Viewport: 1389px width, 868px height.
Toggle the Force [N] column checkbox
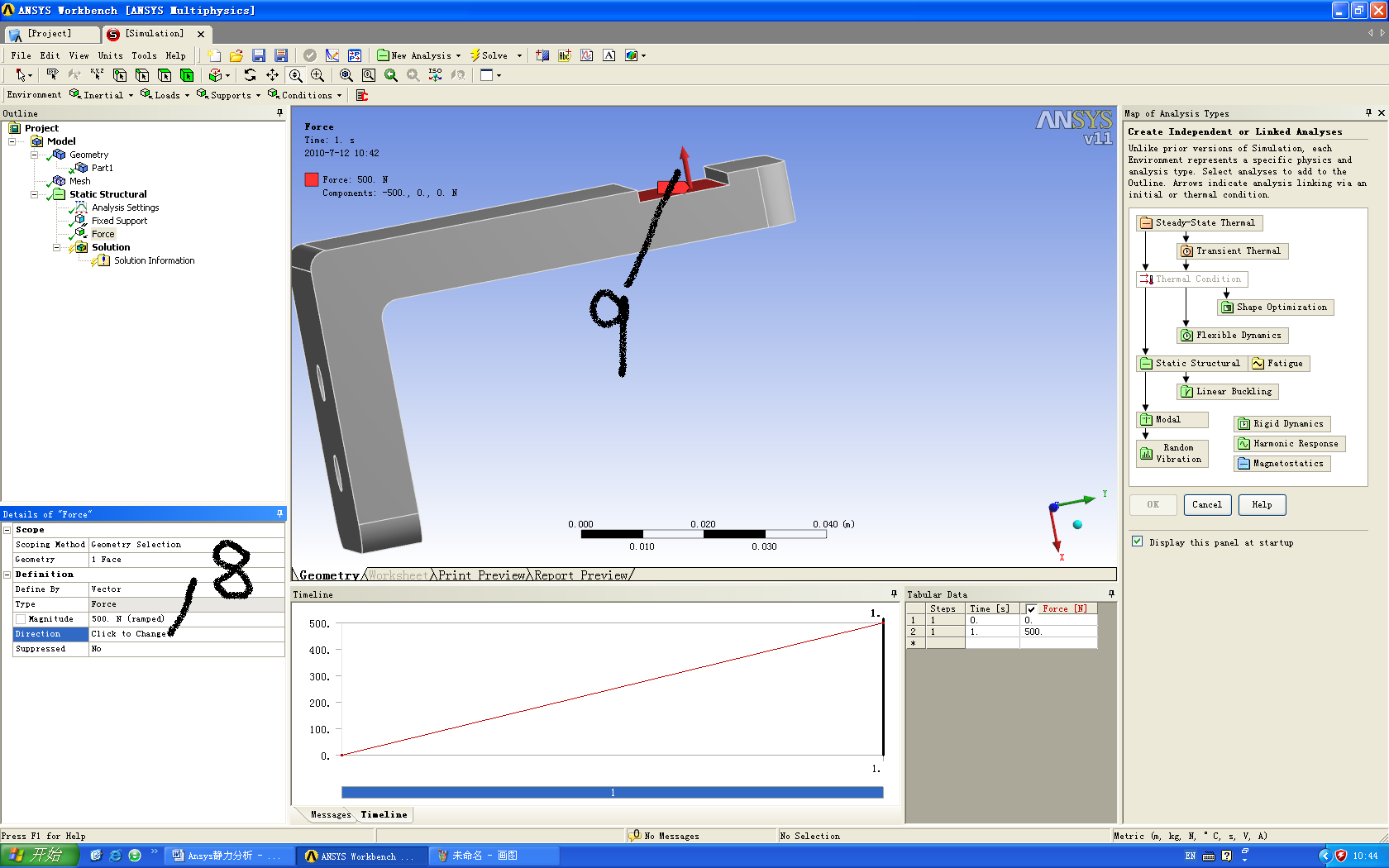(1031, 609)
